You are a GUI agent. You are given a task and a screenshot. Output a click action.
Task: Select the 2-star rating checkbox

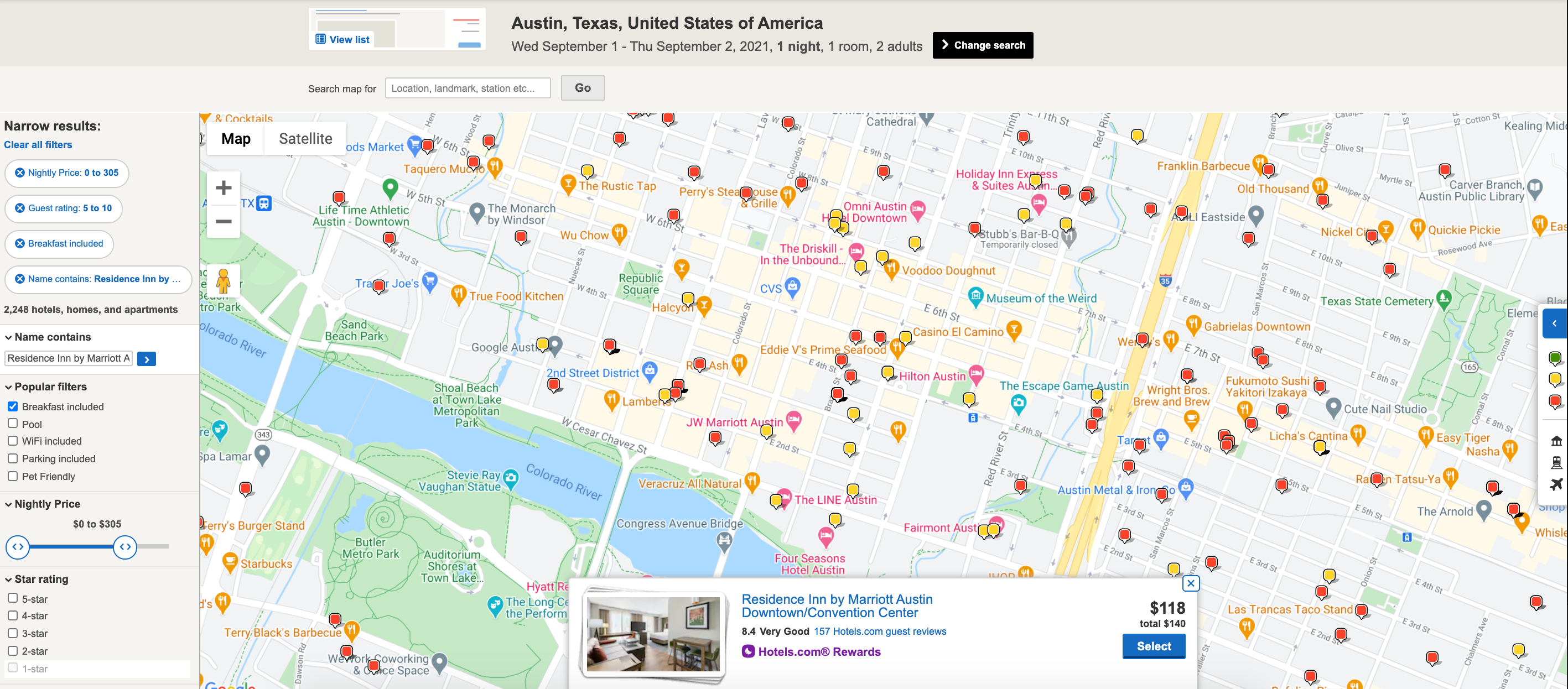click(x=13, y=651)
